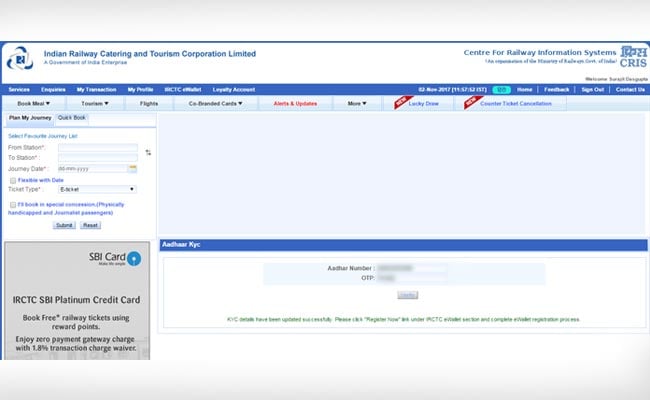Click the Submit button
Viewport: 650px width, 400px height.
coord(64,225)
